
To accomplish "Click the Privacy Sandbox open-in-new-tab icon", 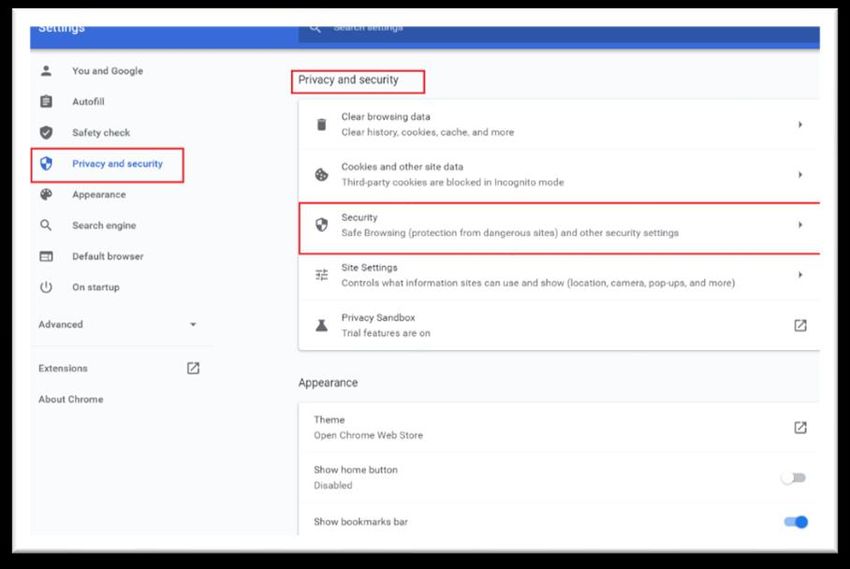I will tap(800, 325).
